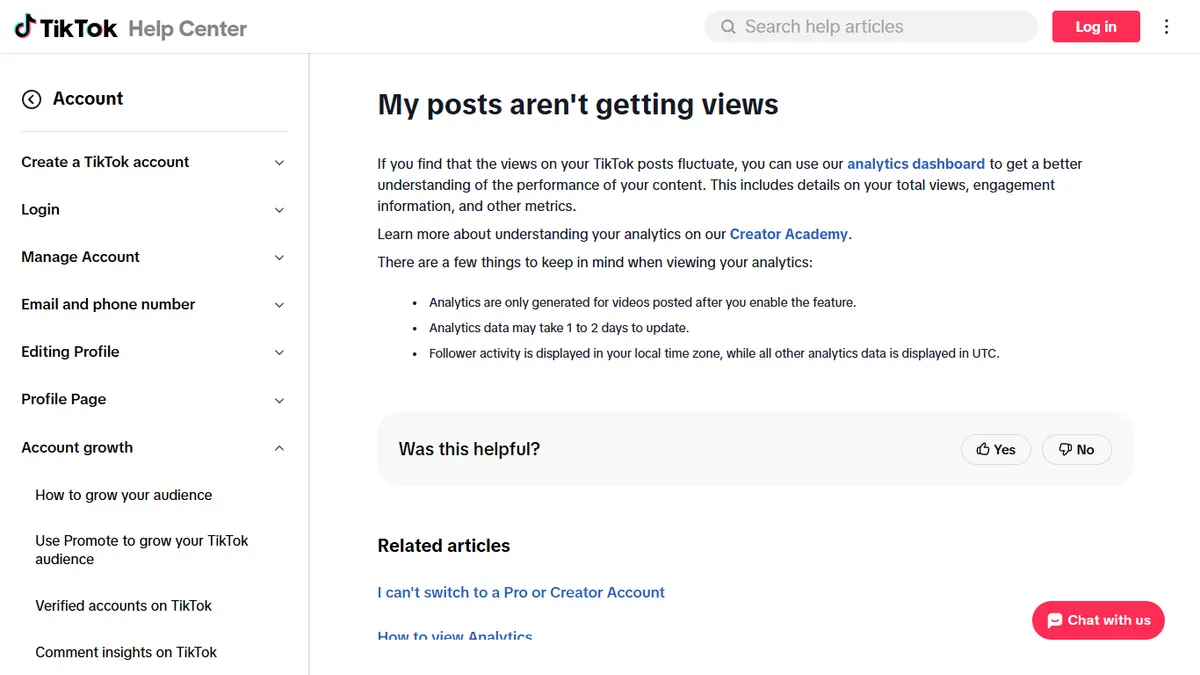This screenshot has width=1200, height=675.
Task: Open How to grow your audience article
Action: click(x=123, y=495)
